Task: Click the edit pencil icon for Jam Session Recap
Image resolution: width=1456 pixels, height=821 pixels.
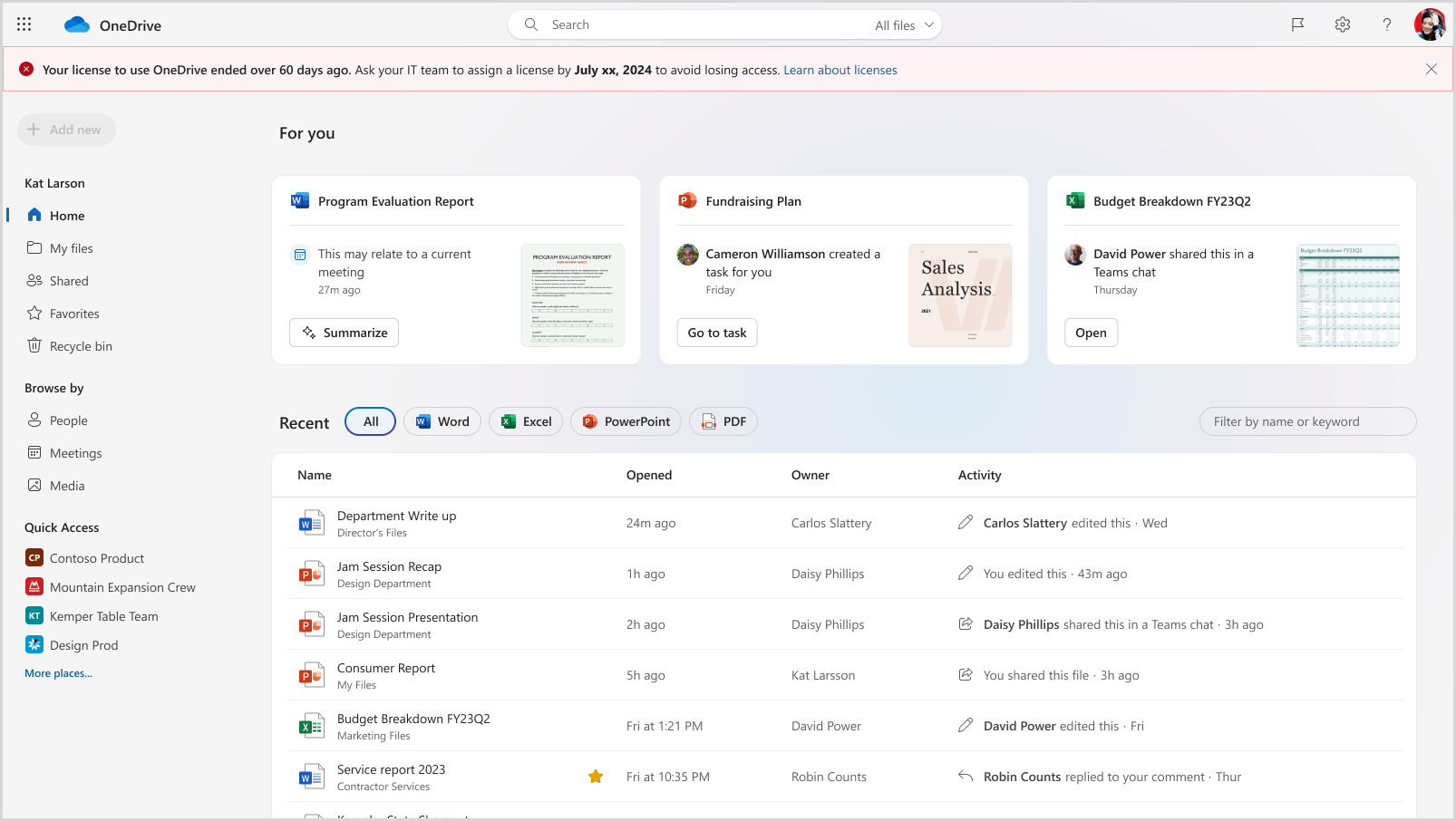Action: click(x=966, y=574)
